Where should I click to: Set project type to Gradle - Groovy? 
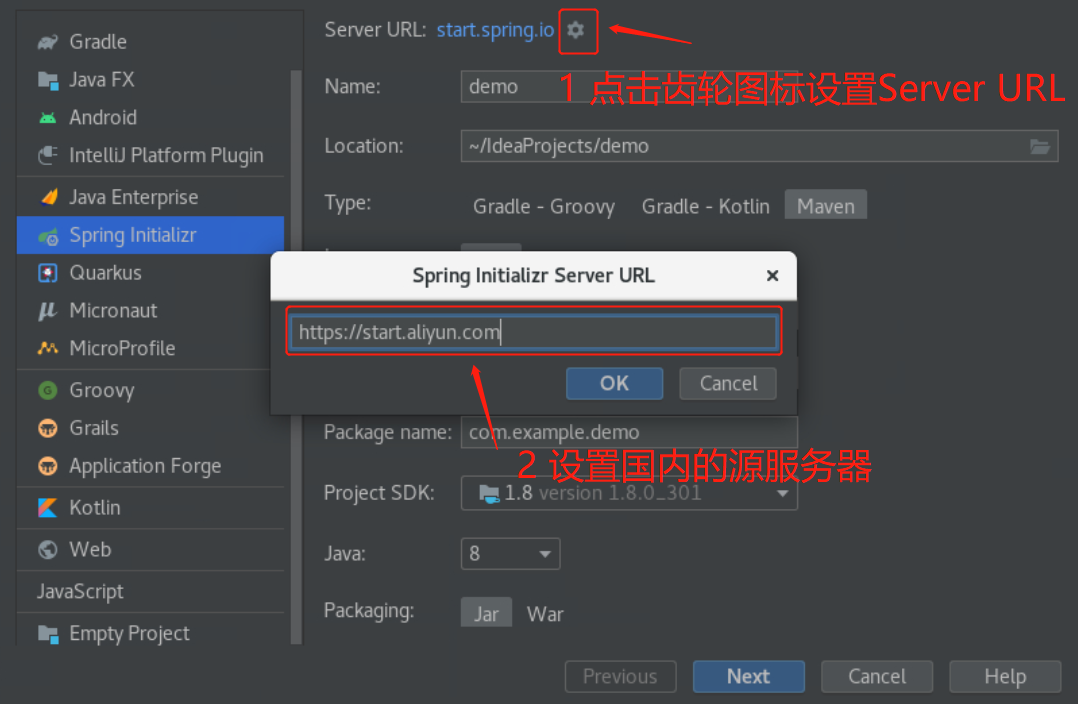pos(544,206)
